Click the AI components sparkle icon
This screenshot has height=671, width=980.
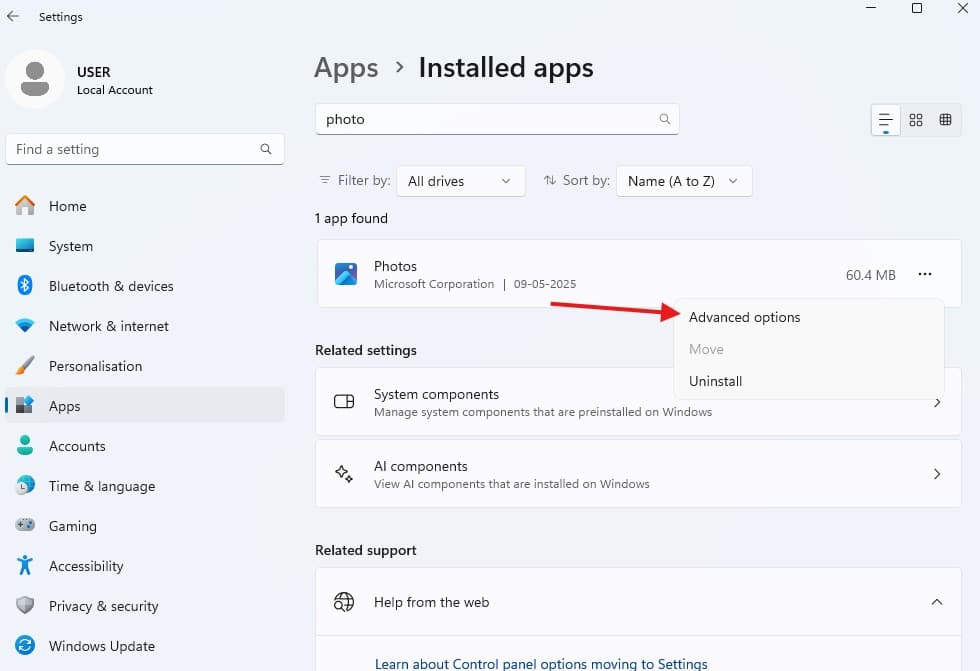pos(344,473)
